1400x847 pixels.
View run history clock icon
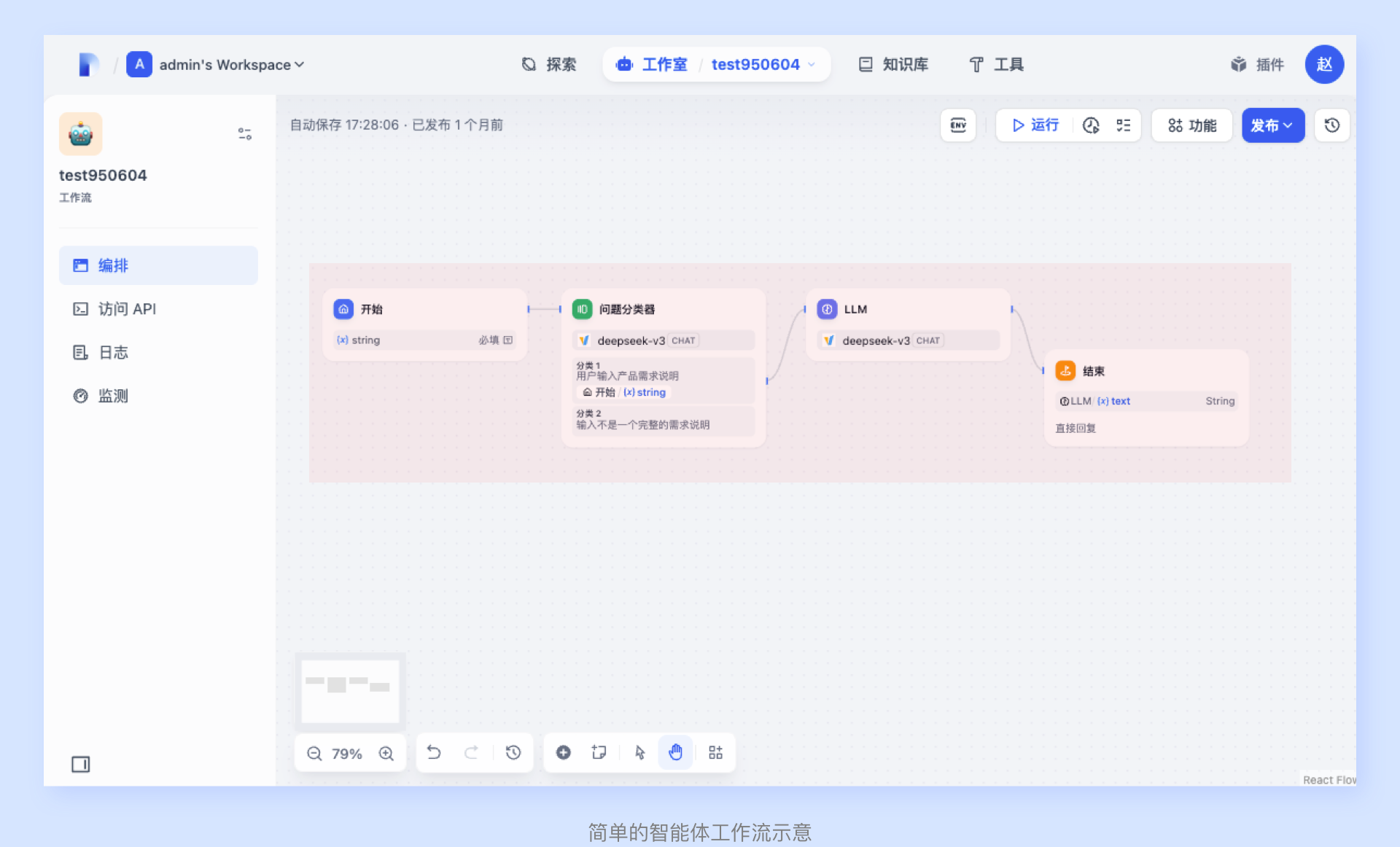(x=1091, y=125)
